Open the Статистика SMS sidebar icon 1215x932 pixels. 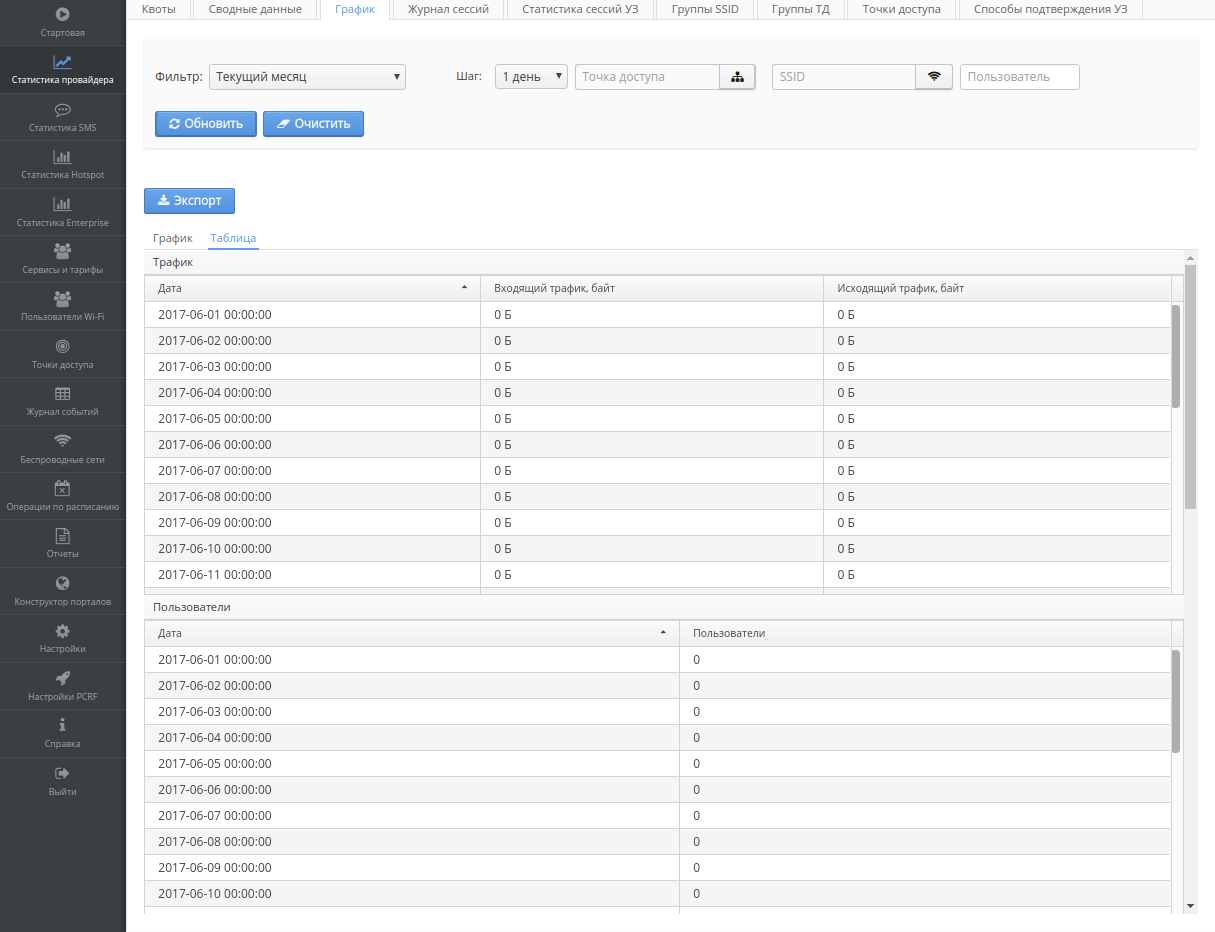(62, 111)
